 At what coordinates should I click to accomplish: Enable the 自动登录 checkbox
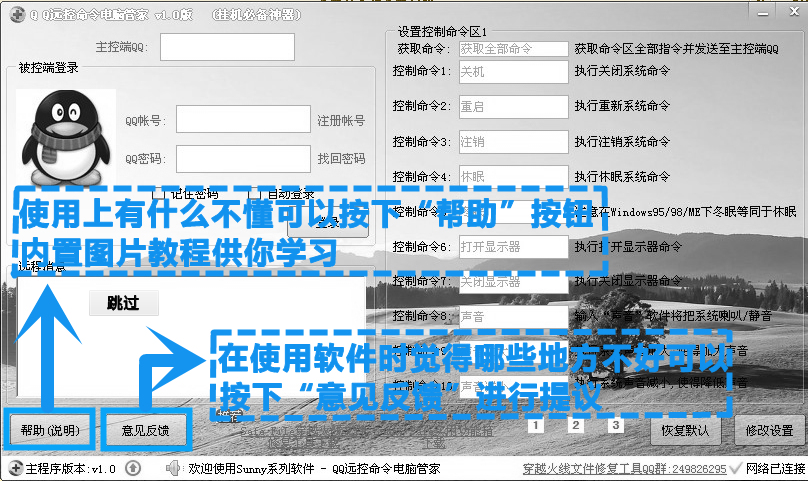point(254,194)
